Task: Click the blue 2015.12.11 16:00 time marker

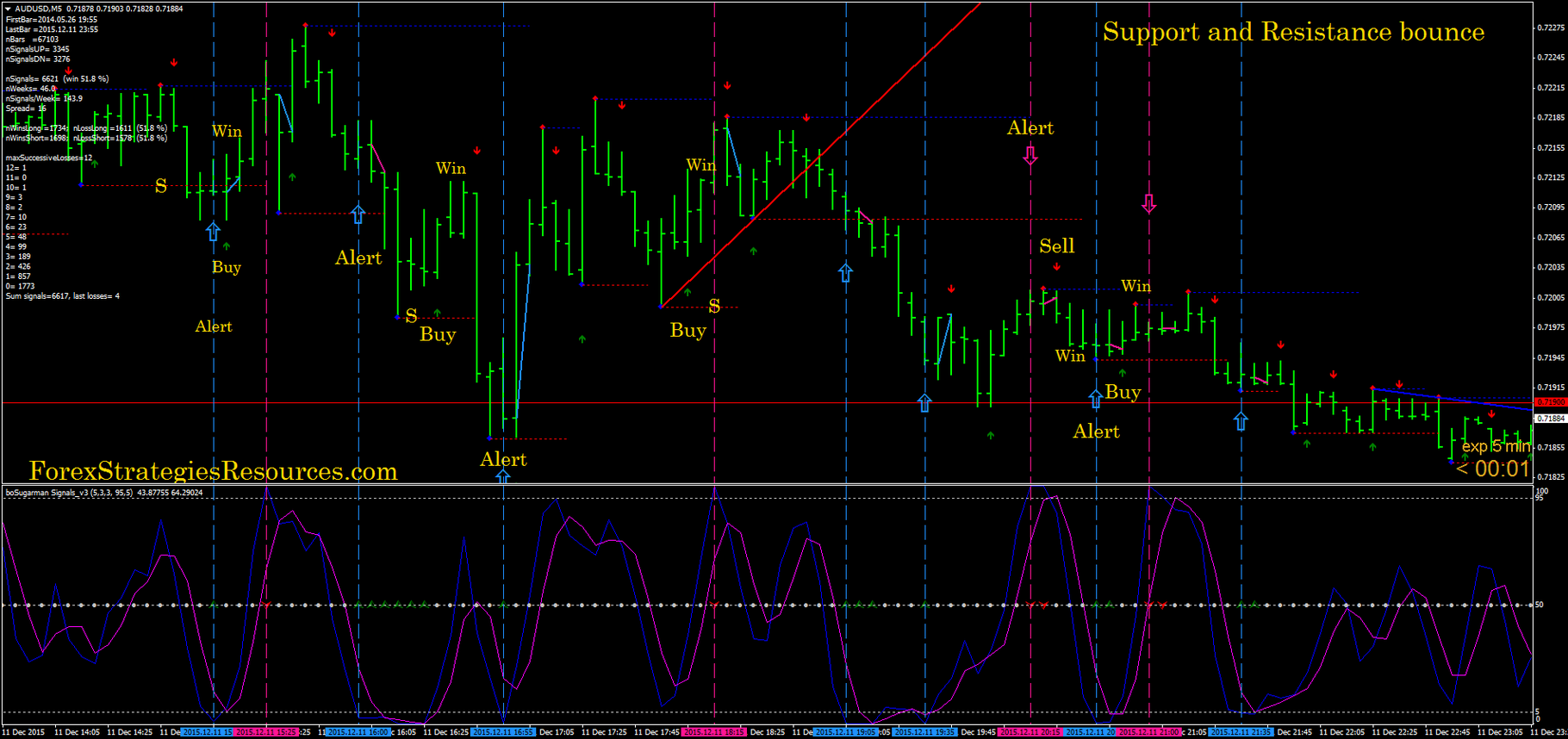Action: coord(358,732)
